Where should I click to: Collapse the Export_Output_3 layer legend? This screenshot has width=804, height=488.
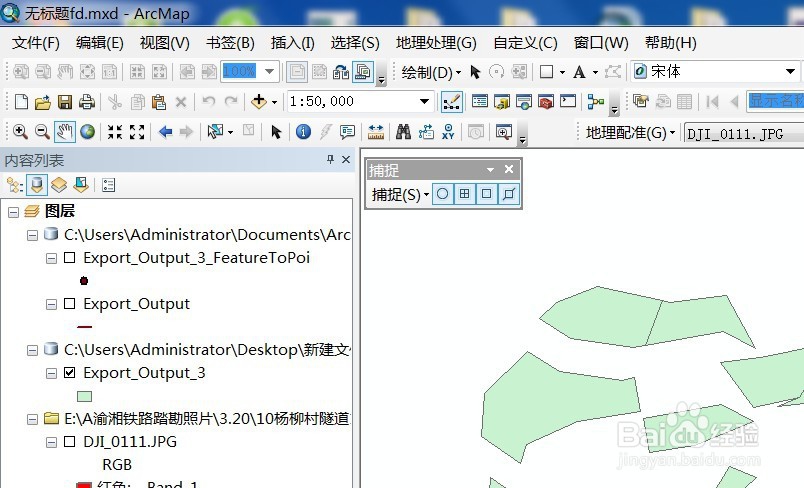pos(51,373)
